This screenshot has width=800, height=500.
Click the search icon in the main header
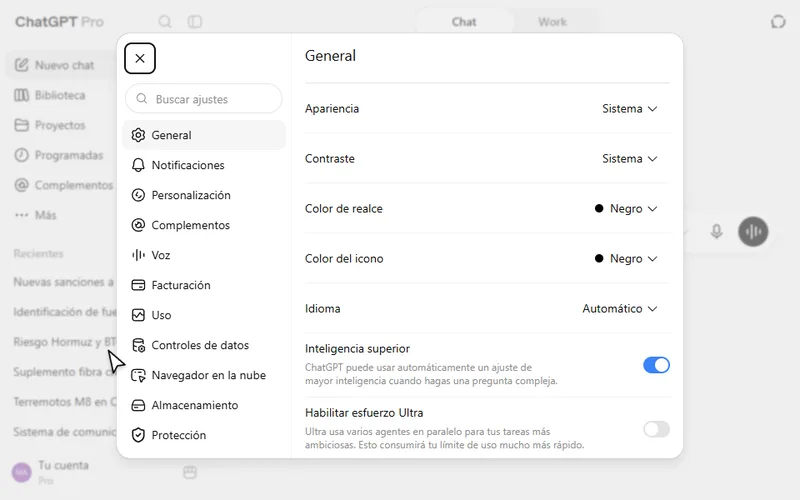tap(165, 21)
